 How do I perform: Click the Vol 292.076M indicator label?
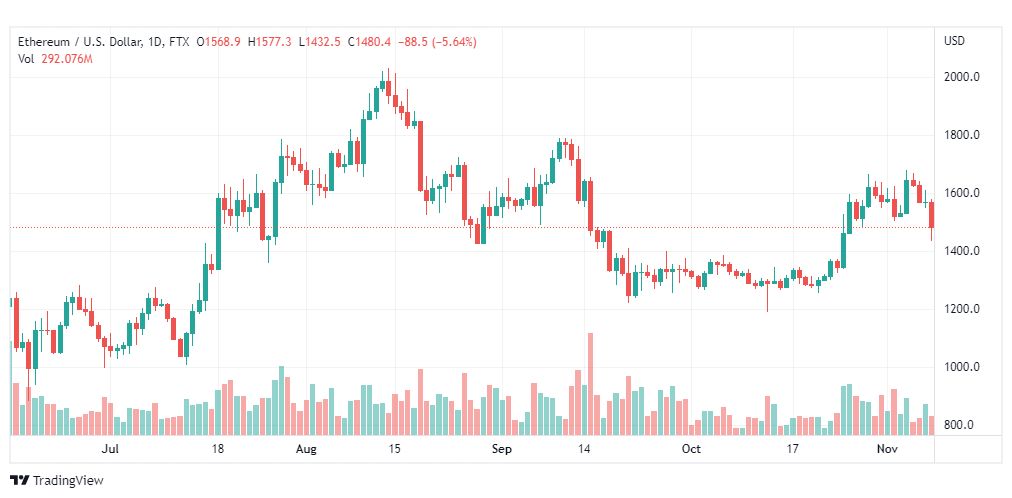tap(56, 59)
